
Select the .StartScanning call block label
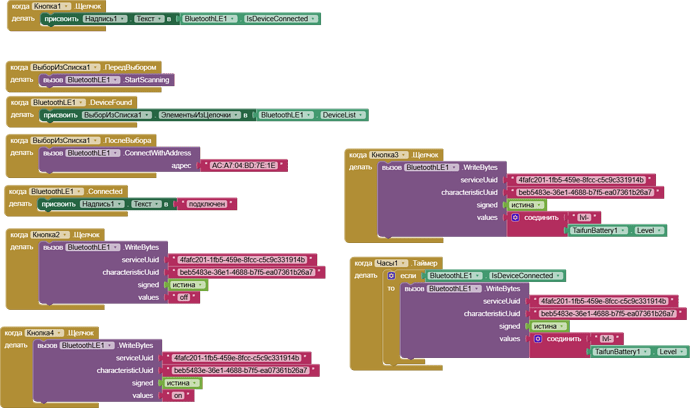(x=146, y=80)
